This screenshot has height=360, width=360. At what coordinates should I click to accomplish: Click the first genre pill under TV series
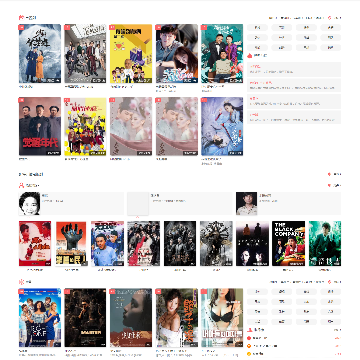(257, 28)
